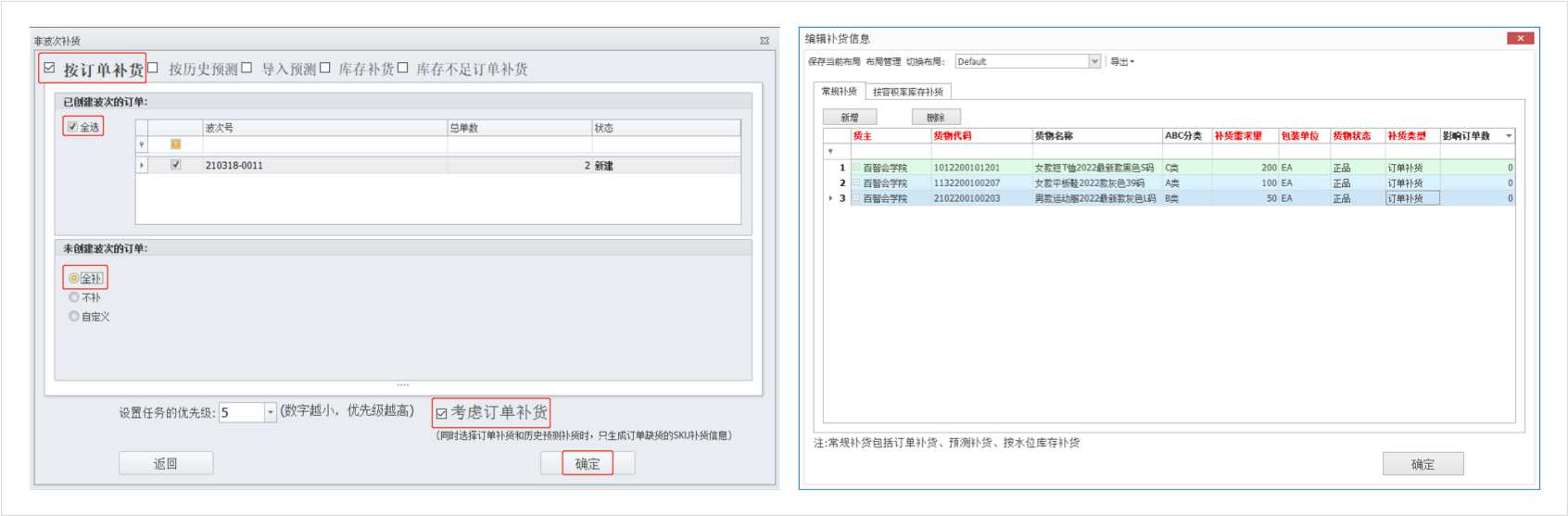The width and height of the screenshot is (1568, 516).
Task: Click row indicator arrow for wave 210318-0011
Action: pos(142,166)
